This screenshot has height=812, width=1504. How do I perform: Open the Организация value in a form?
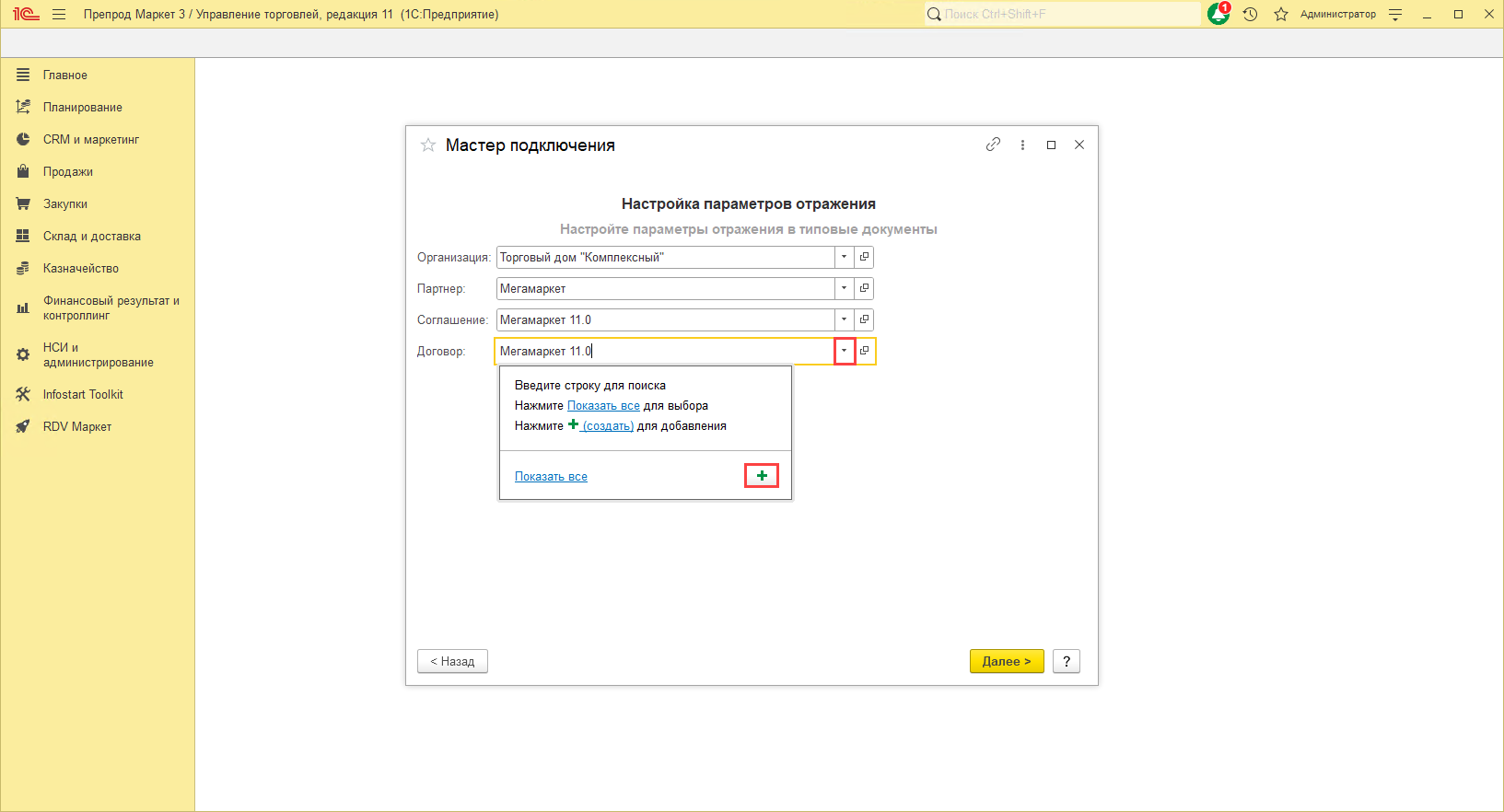(864, 257)
